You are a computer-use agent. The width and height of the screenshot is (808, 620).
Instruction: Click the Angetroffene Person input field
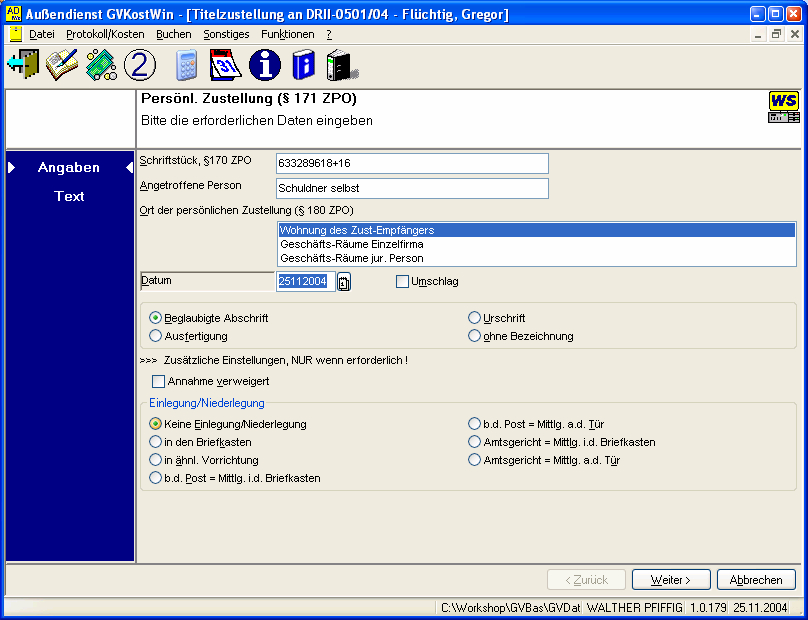[x=412, y=188]
